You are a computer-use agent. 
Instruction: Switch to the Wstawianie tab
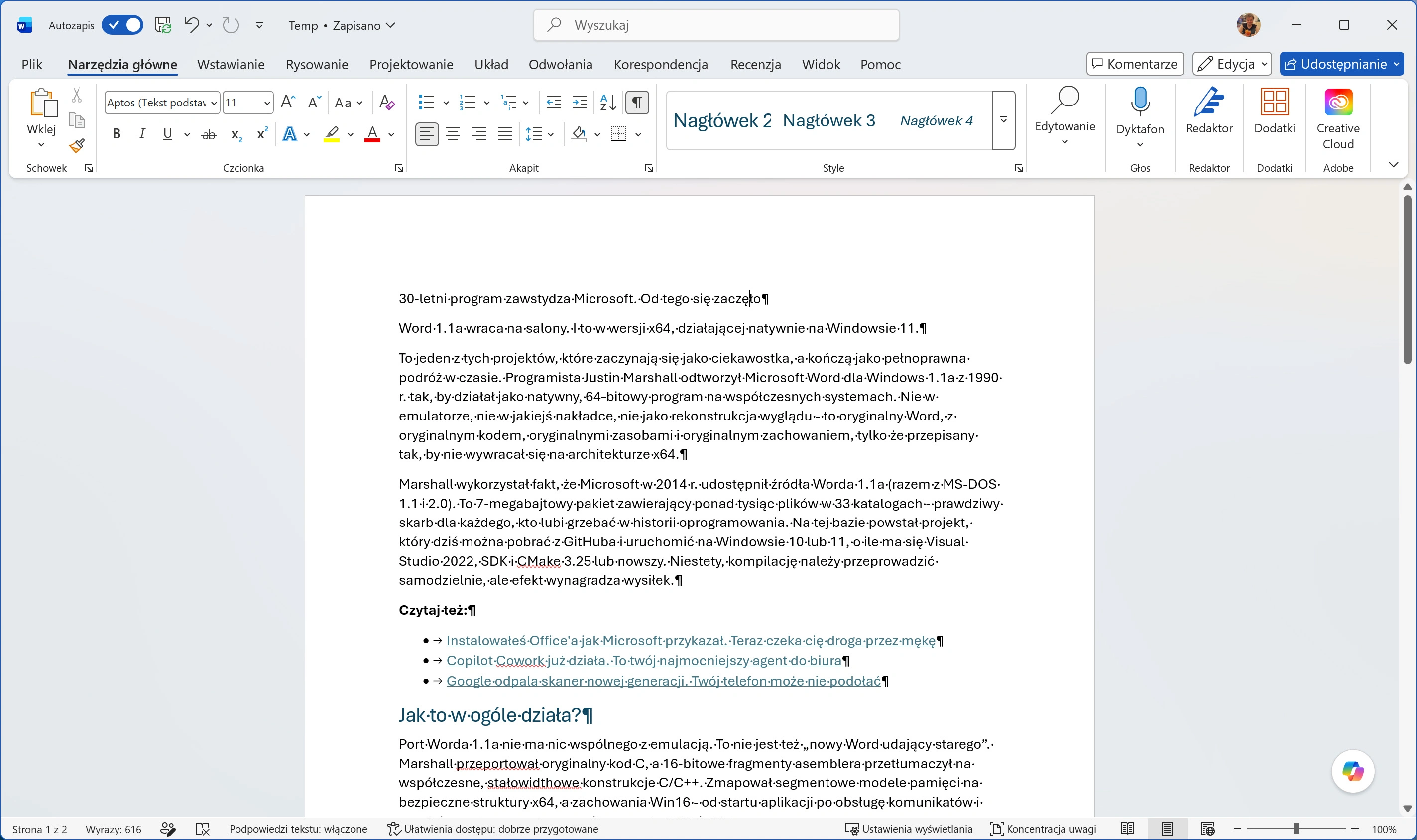click(231, 65)
